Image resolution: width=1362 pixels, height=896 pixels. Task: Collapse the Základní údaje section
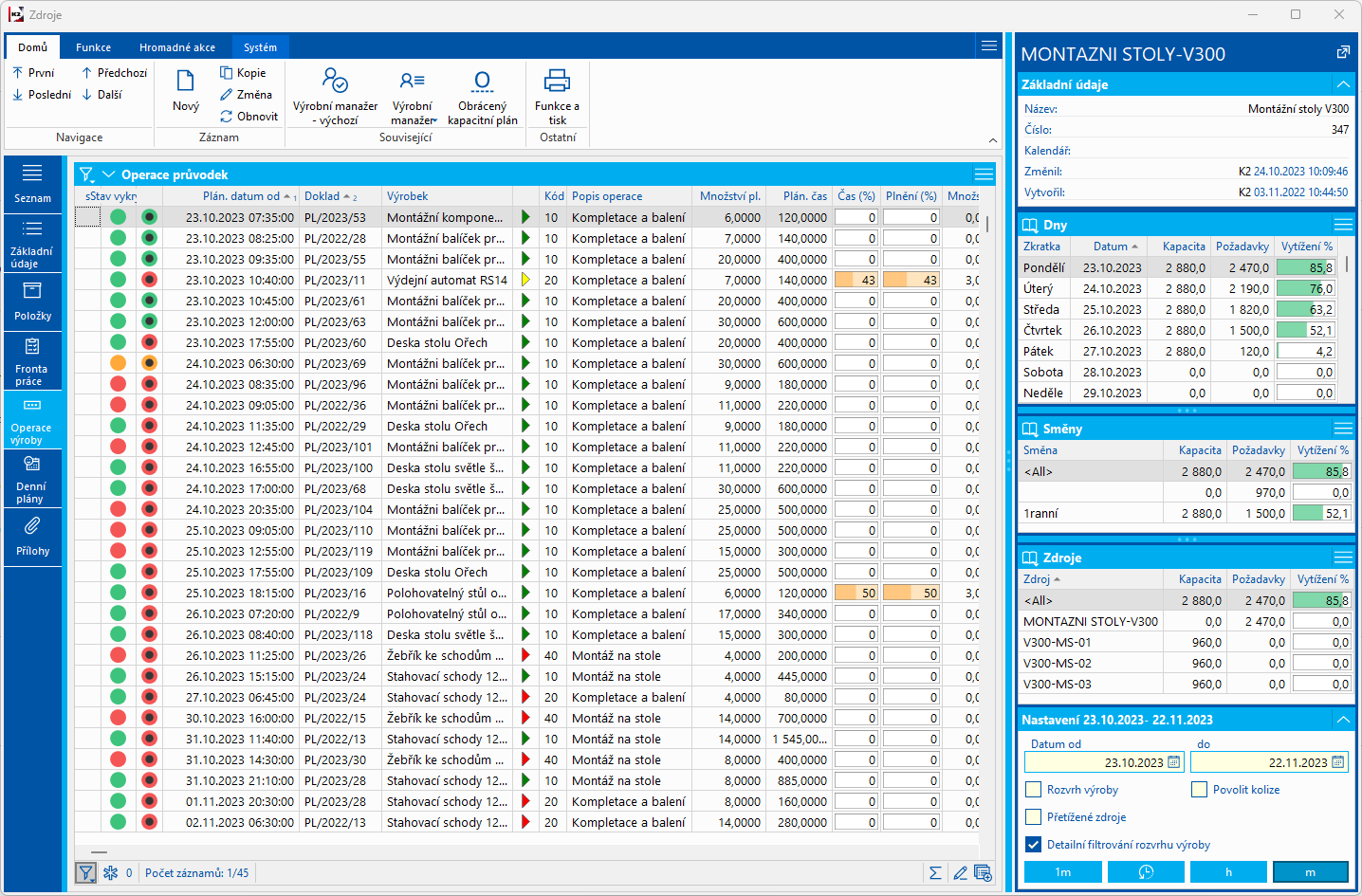click(1342, 84)
